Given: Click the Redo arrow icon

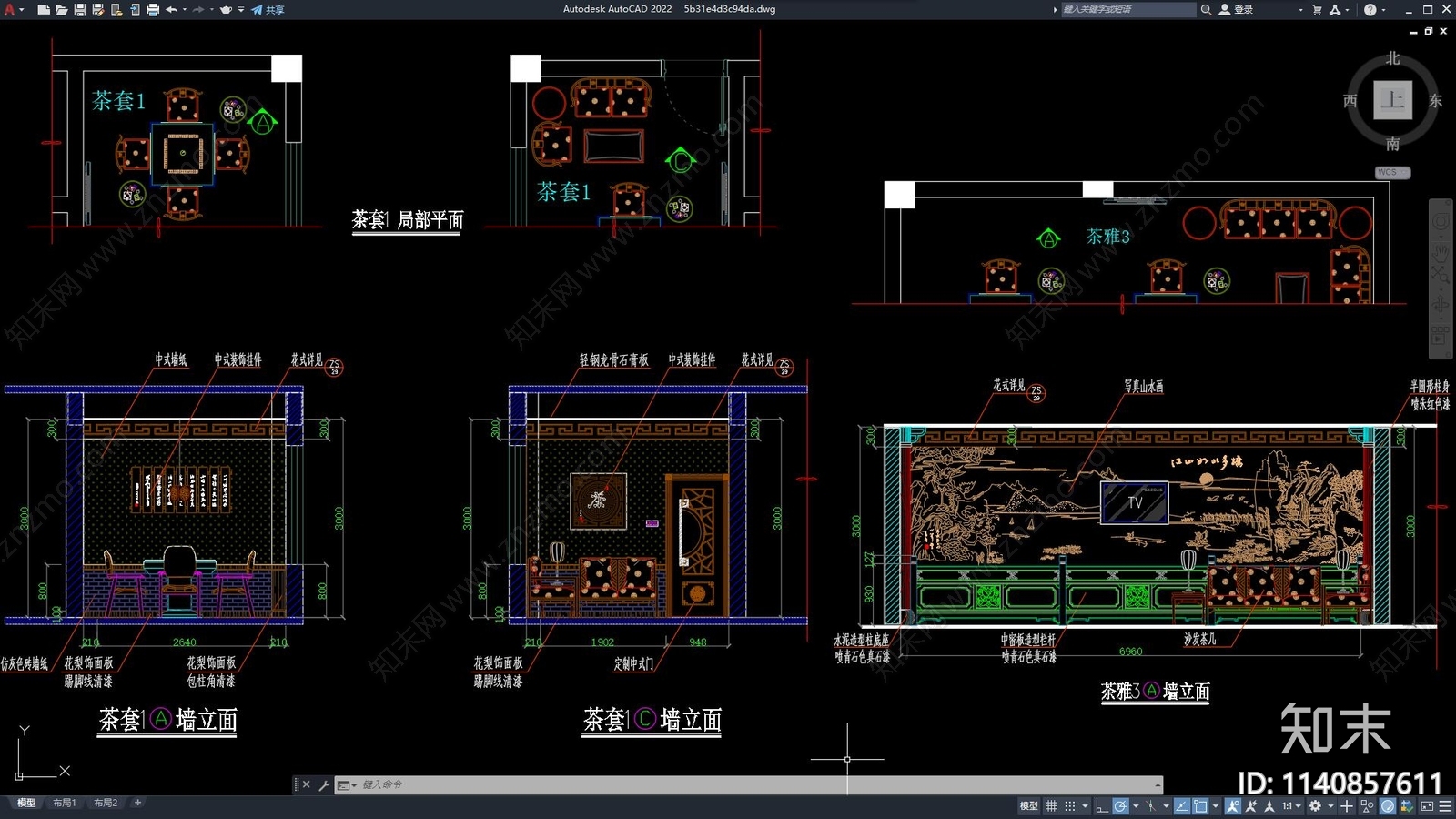Looking at the screenshot, I should pos(198,9).
